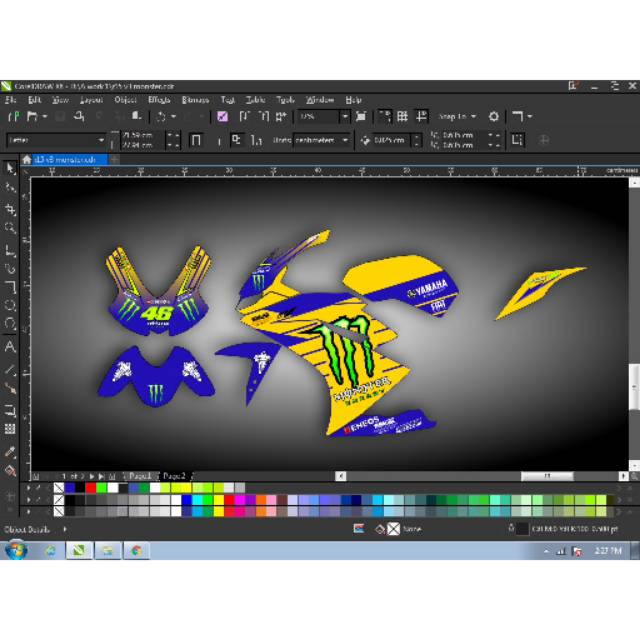Viewport: 640px width, 640px height.
Task: Switch to the Page 2 tab
Action: (x=174, y=476)
